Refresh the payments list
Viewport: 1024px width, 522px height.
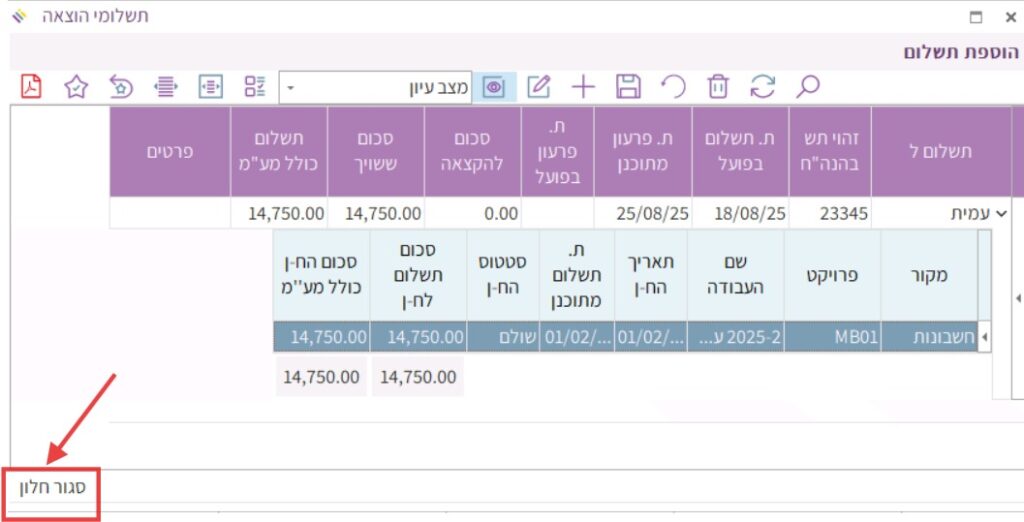(x=763, y=87)
